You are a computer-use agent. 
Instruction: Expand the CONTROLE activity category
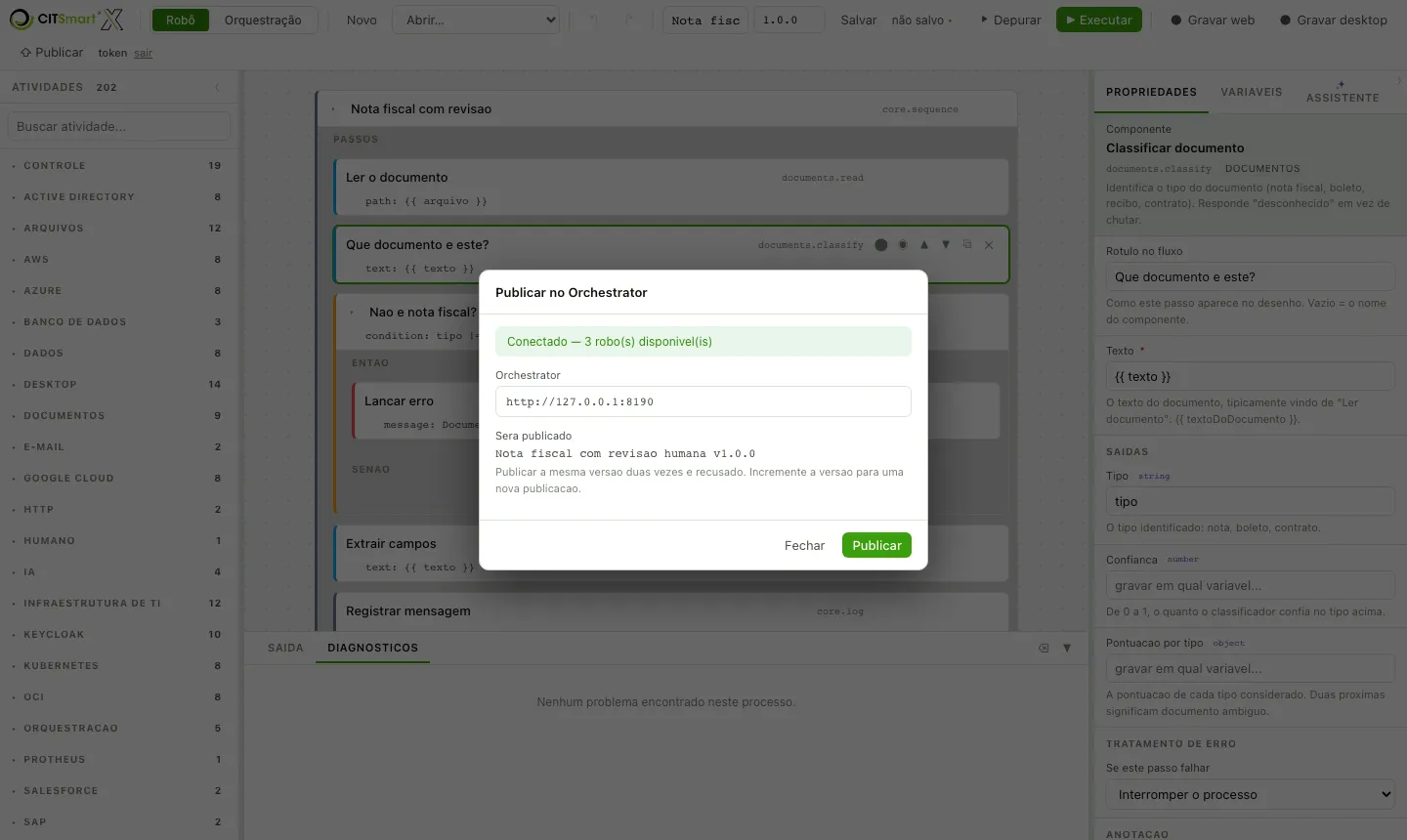tap(119, 166)
